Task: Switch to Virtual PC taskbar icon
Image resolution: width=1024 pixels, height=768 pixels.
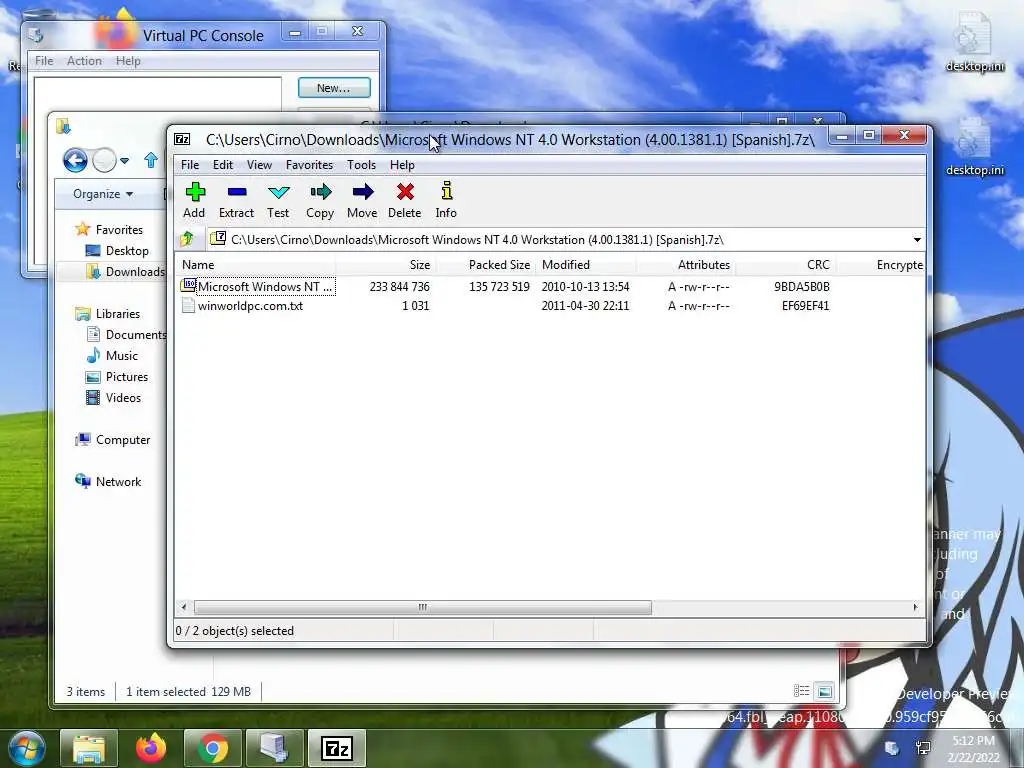Action: point(275,748)
